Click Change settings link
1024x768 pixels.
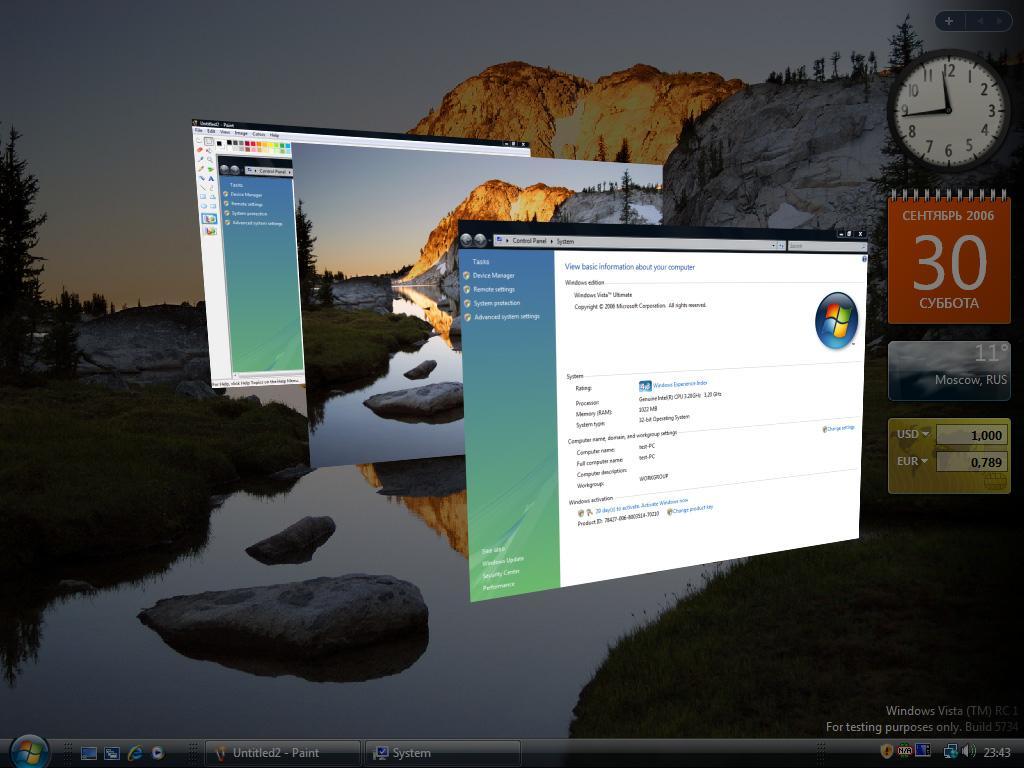click(x=840, y=428)
